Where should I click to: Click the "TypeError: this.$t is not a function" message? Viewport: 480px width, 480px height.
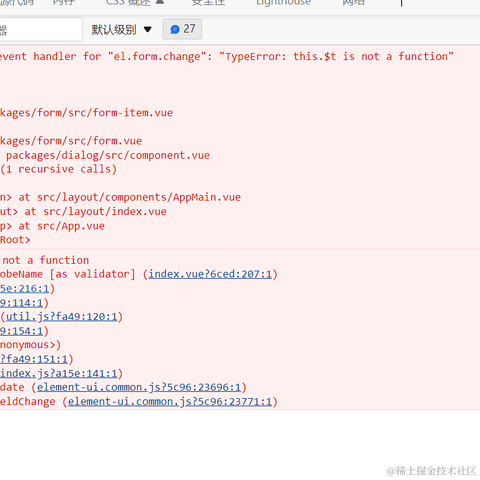336,56
